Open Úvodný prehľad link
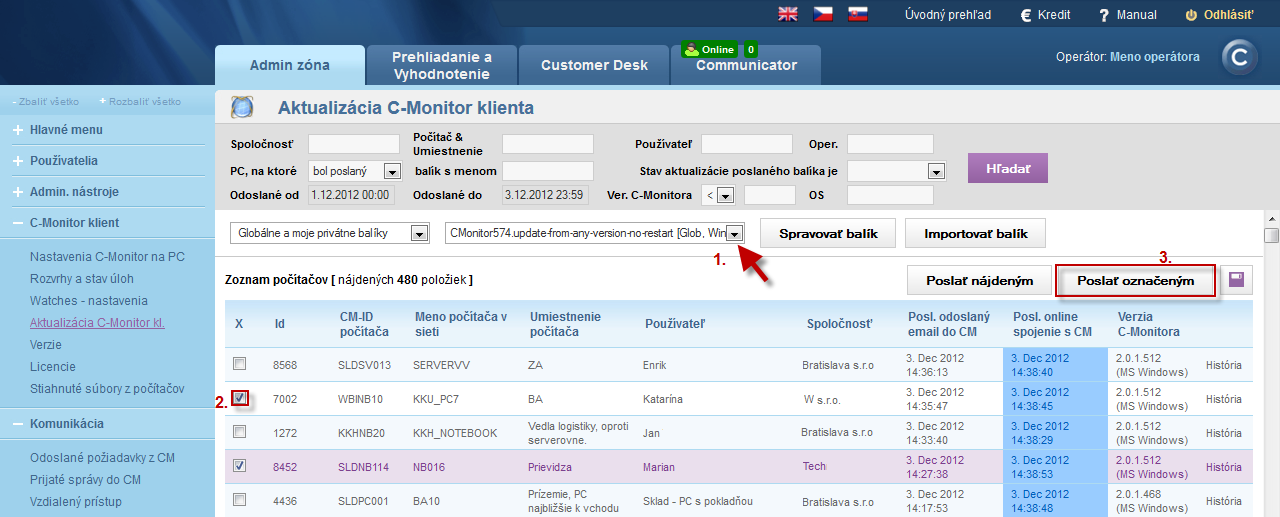1280x517 pixels. 948,15
